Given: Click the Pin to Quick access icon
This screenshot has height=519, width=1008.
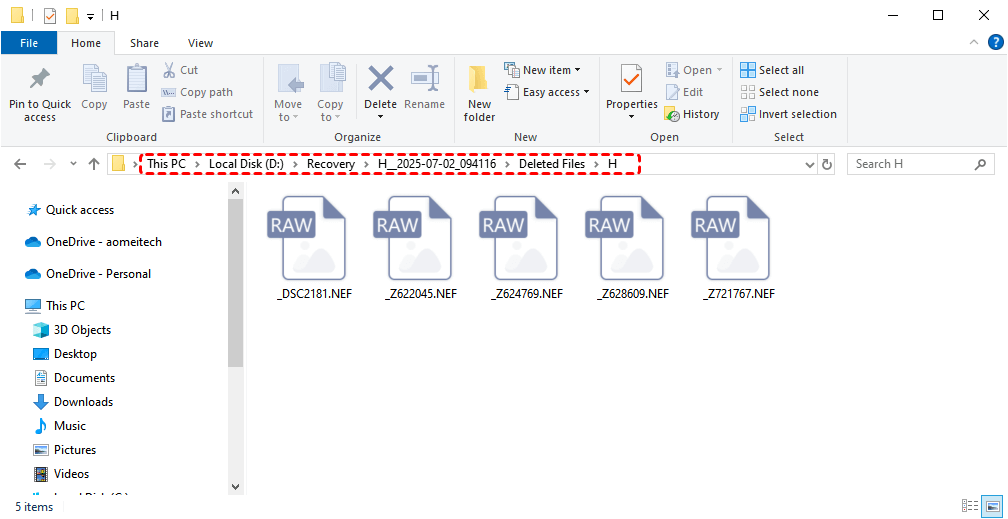Looking at the screenshot, I should (x=40, y=80).
